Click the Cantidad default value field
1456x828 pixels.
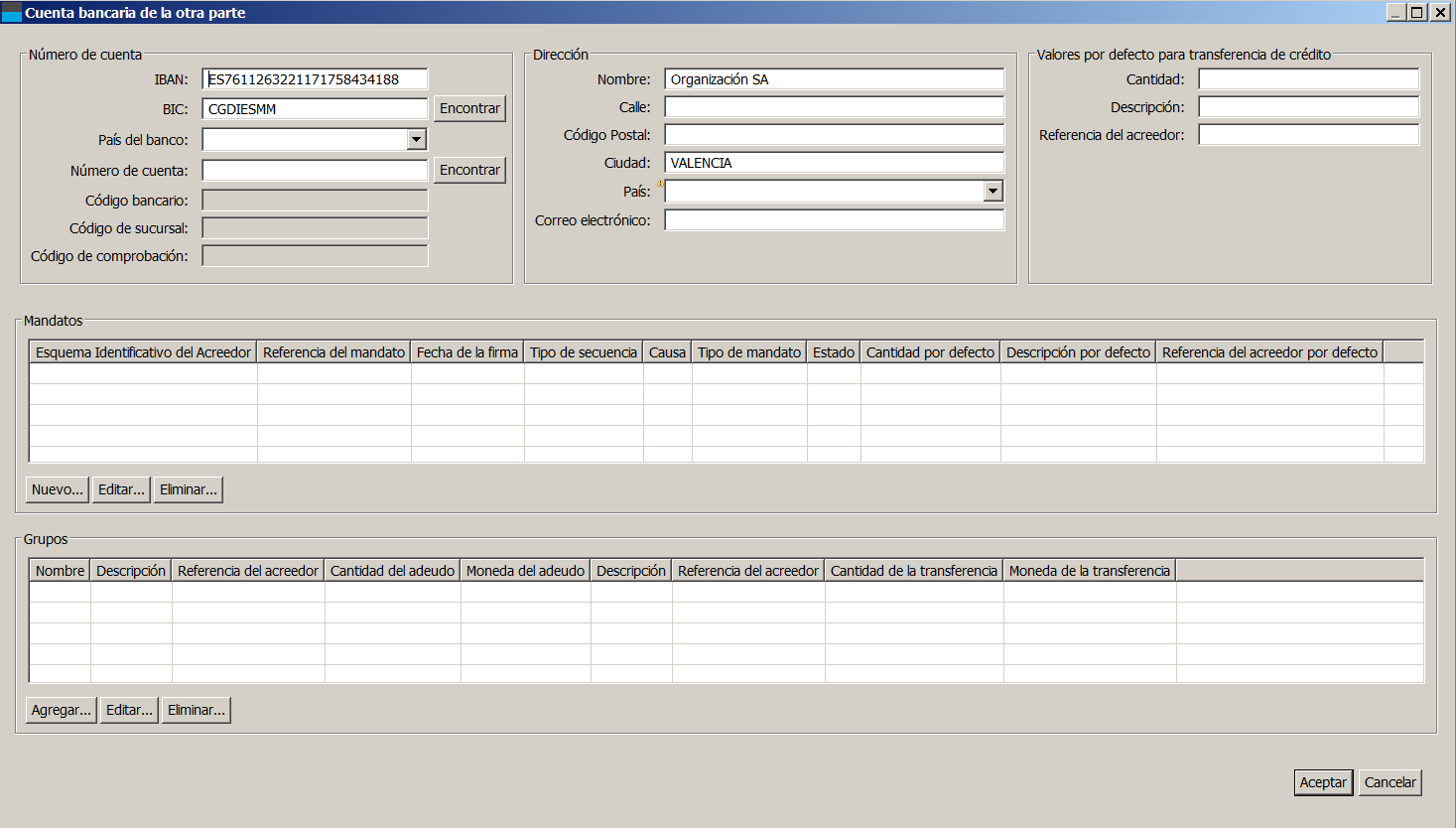tap(1308, 79)
